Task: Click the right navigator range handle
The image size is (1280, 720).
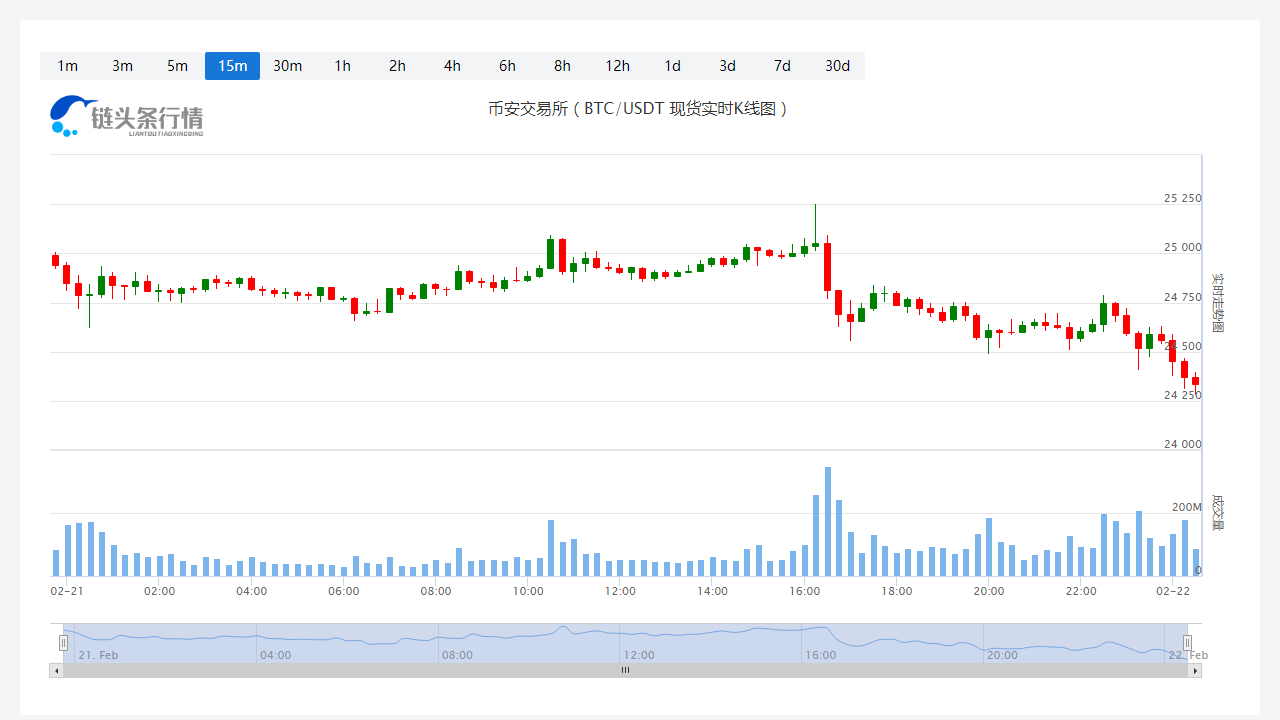Action: 1188,643
